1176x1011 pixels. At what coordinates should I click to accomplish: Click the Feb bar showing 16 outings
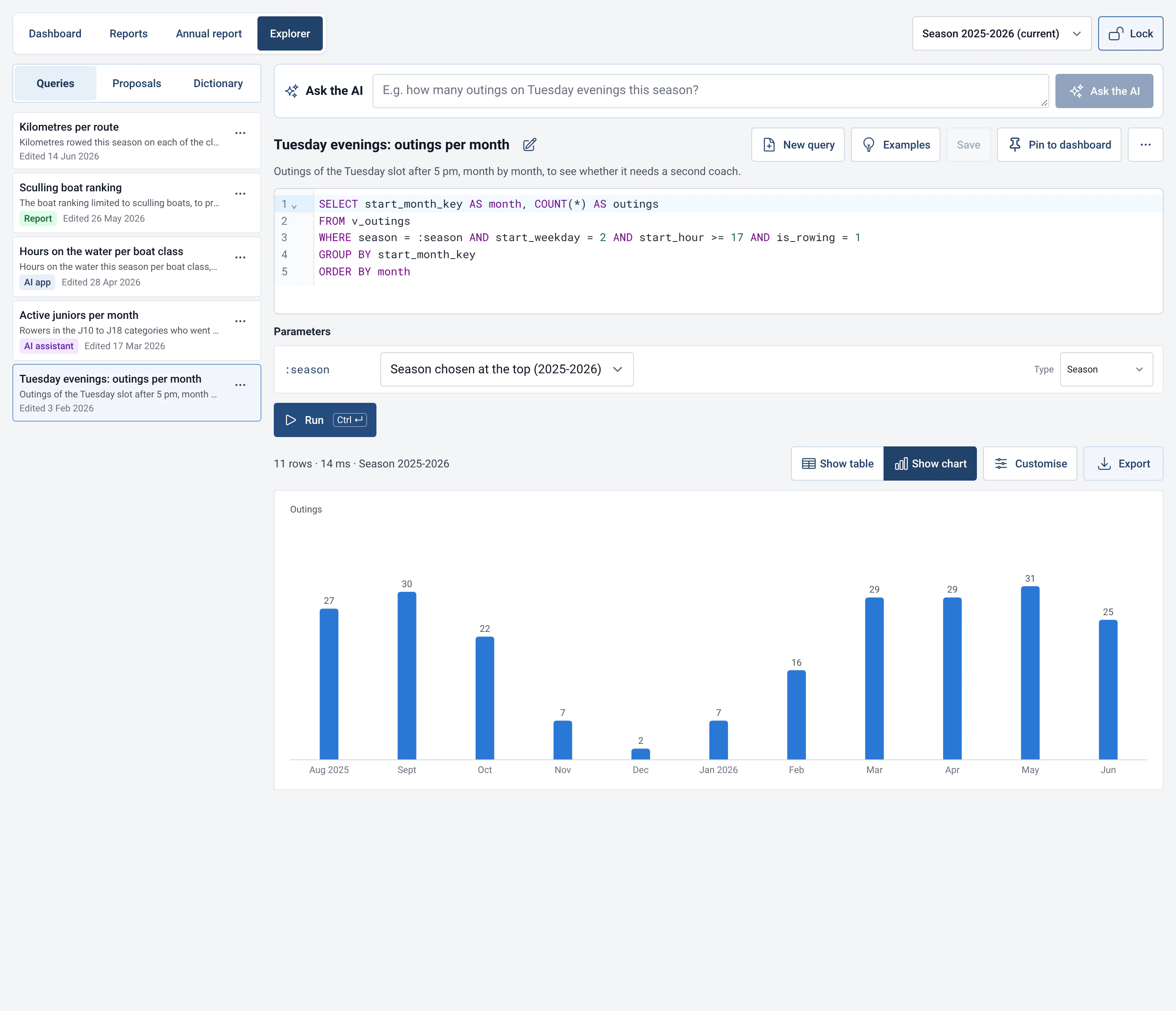pos(796,715)
